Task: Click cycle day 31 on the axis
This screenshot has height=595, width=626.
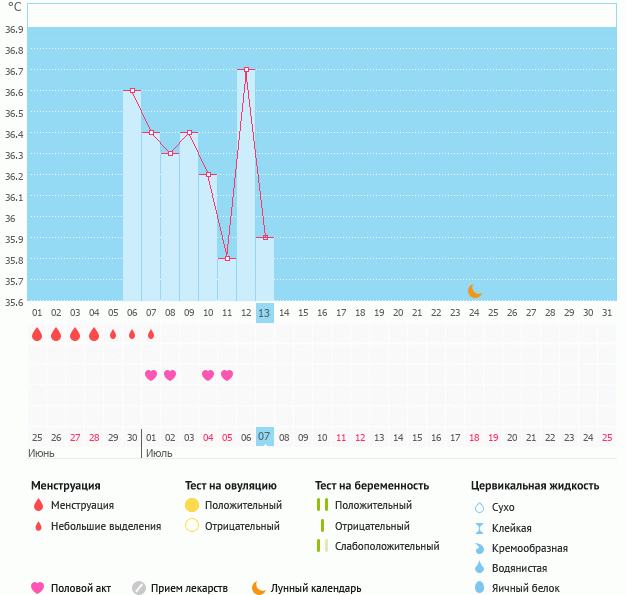Action: pos(607,312)
